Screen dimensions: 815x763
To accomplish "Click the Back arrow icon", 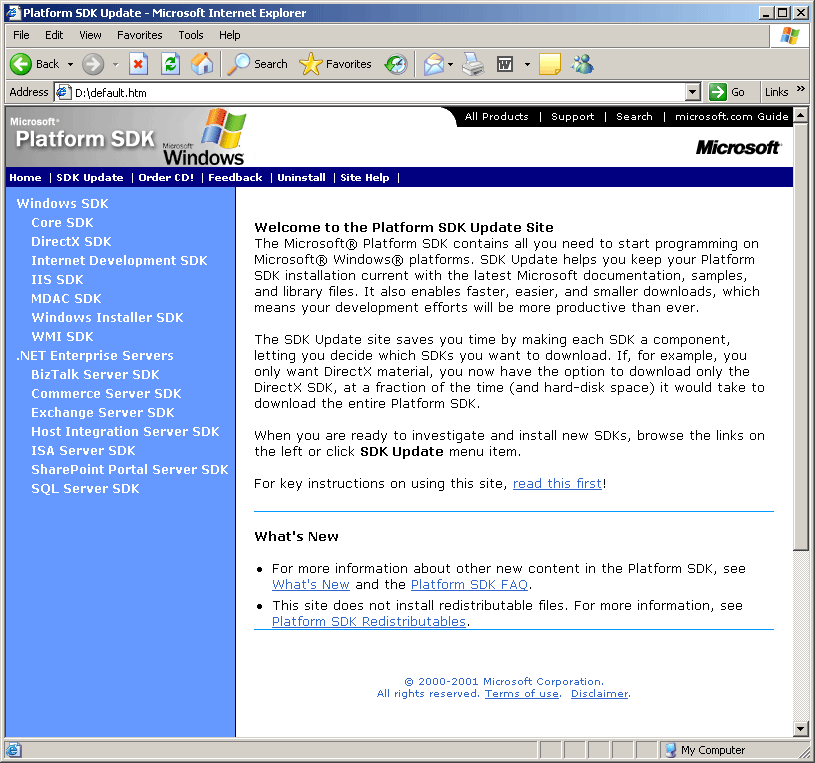I will pos(21,64).
